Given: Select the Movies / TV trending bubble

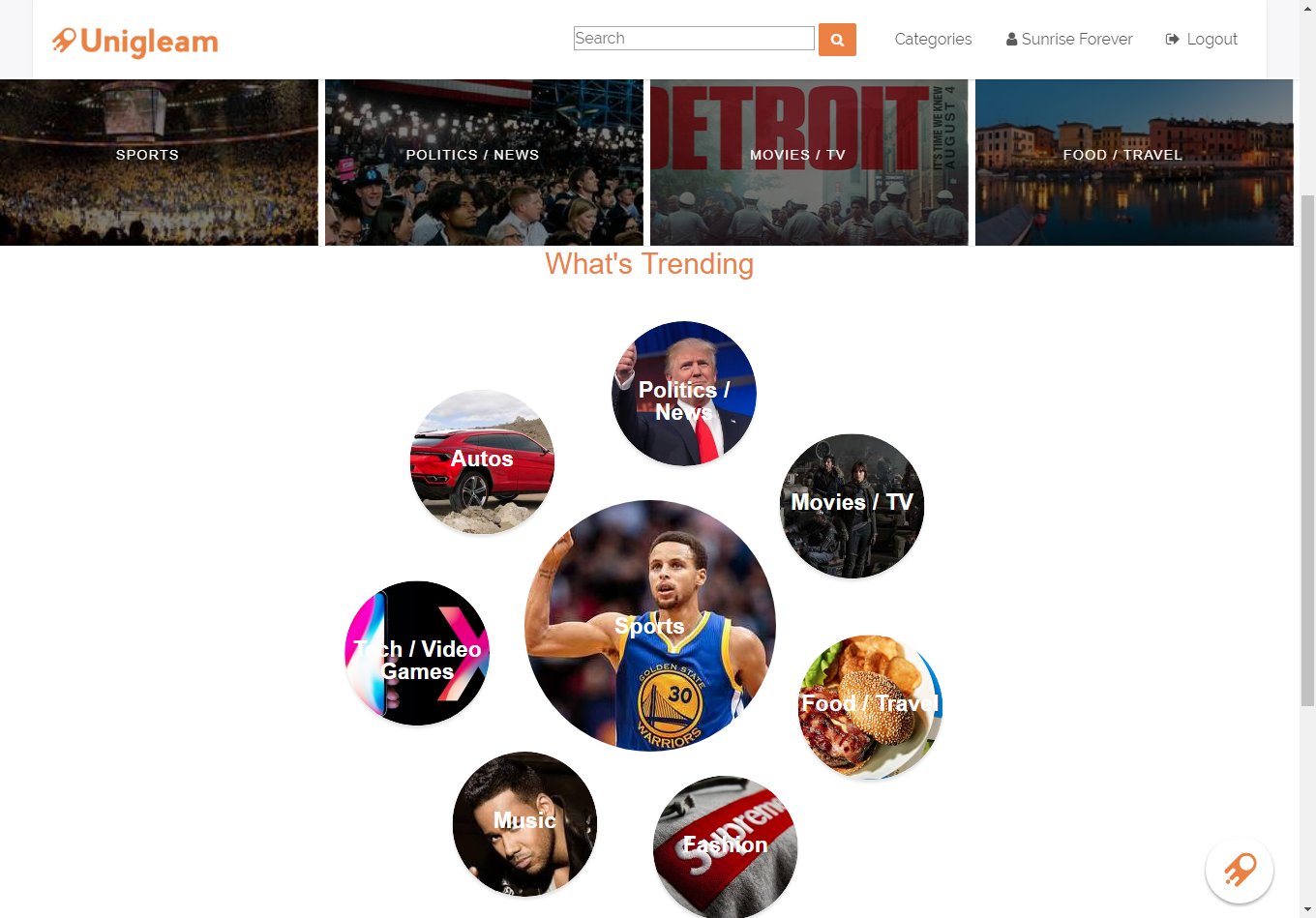Looking at the screenshot, I should click(852, 506).
